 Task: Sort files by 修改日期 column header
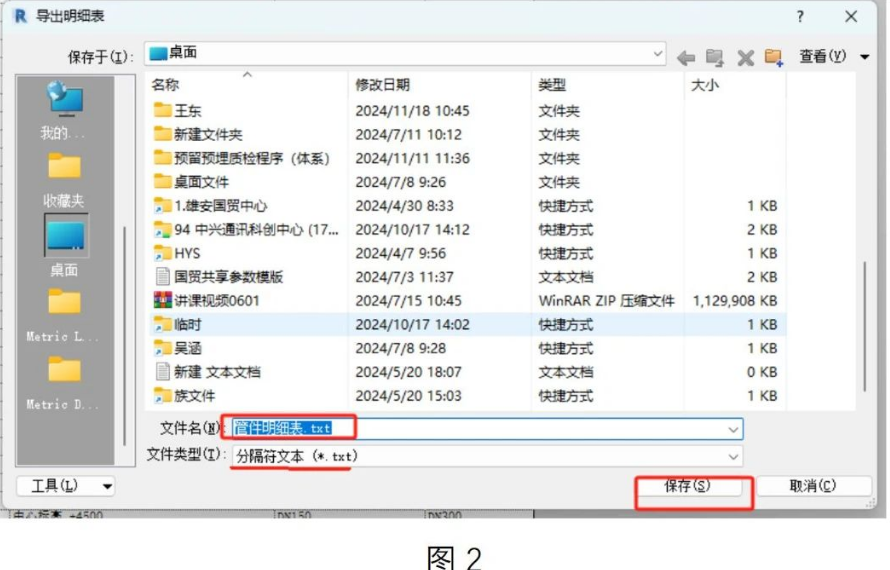coord(440,85)
